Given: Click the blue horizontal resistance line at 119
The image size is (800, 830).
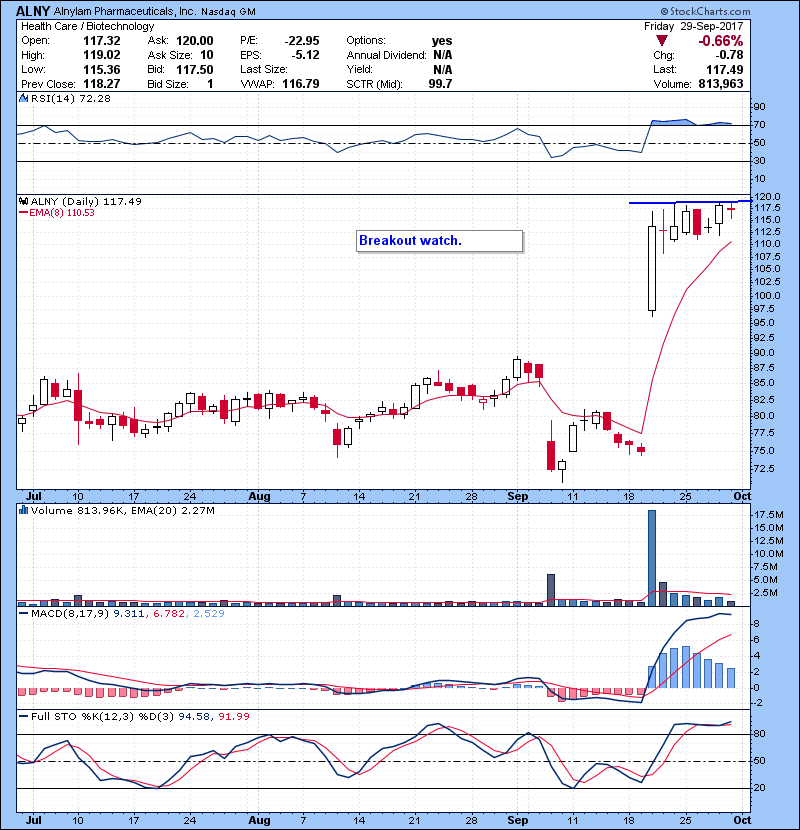Looking at the screenshot, I should (690, 202).
